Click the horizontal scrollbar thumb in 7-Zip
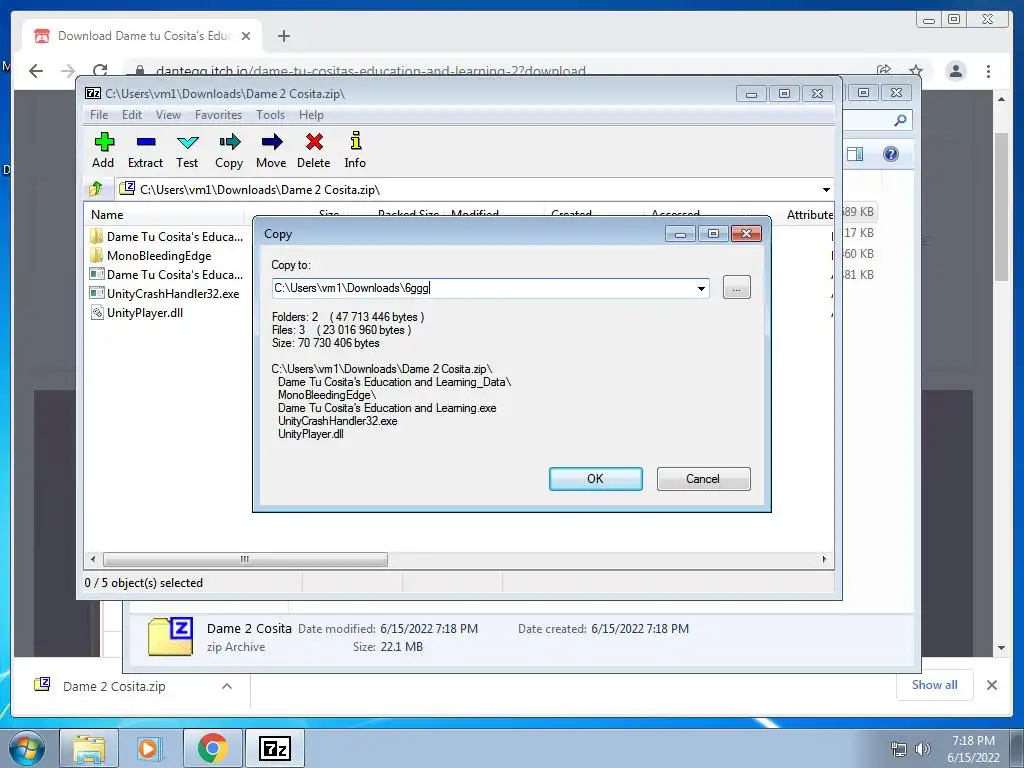Viewport: 1024px width, 768px height. coord(245,560)
